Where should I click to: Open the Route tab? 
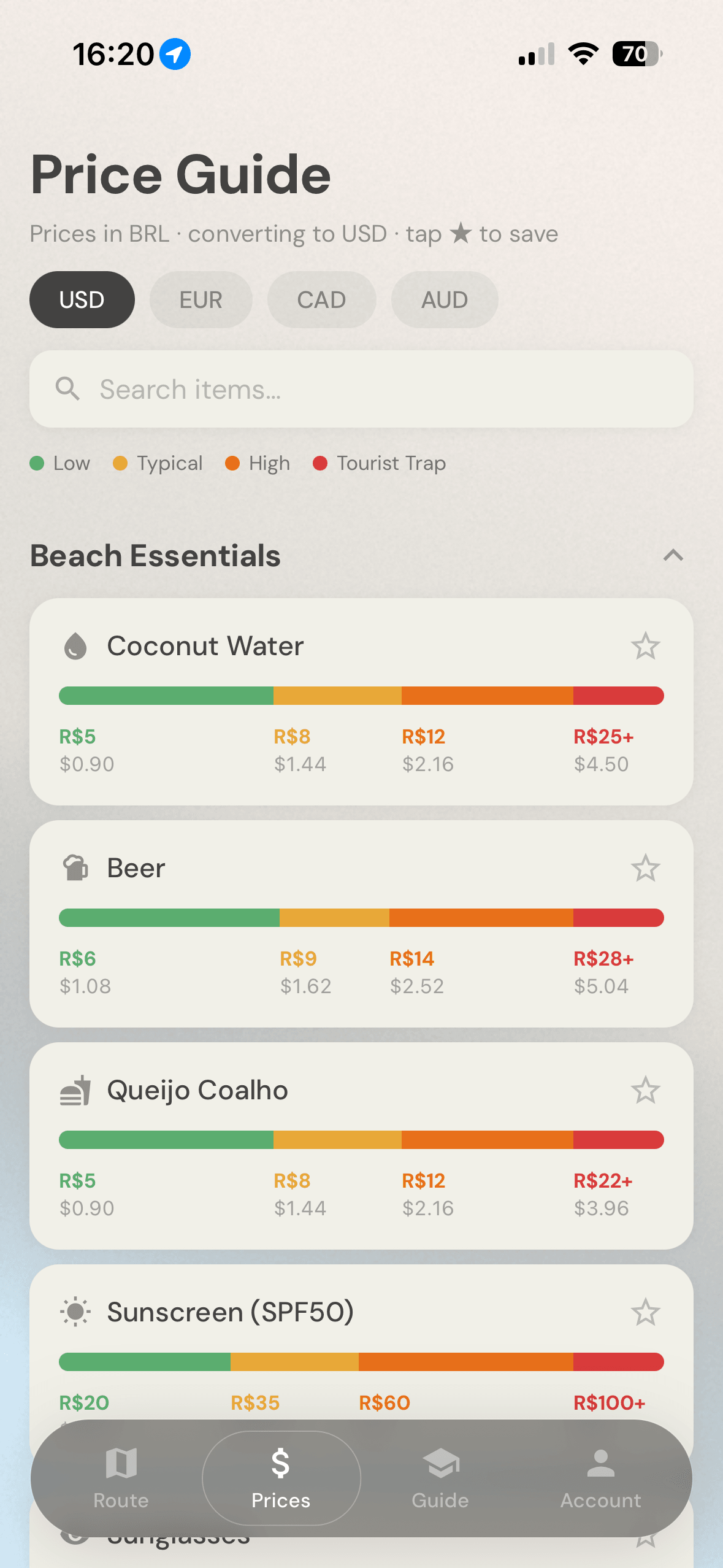(x=121, y=1478)
